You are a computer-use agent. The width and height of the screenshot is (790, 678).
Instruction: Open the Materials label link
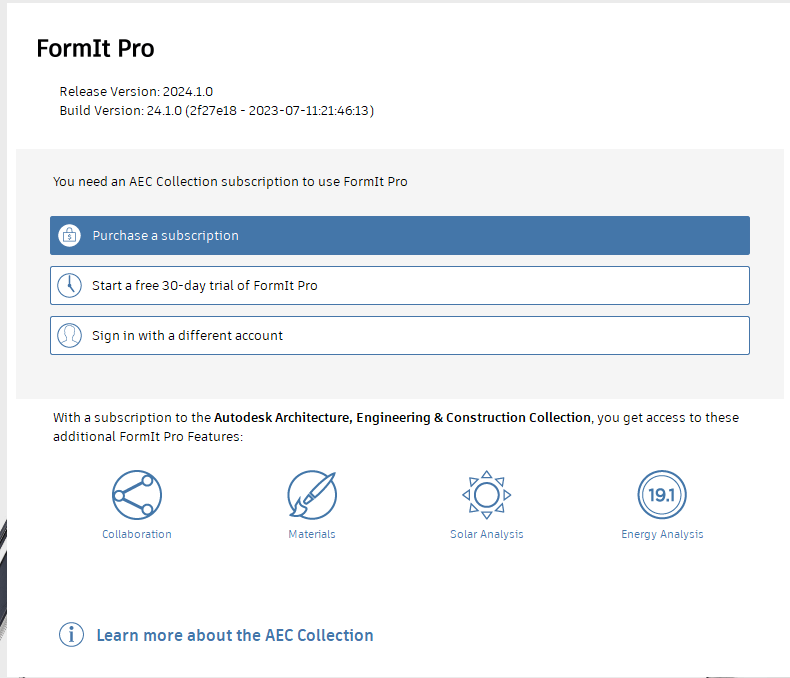coord(312,534)
